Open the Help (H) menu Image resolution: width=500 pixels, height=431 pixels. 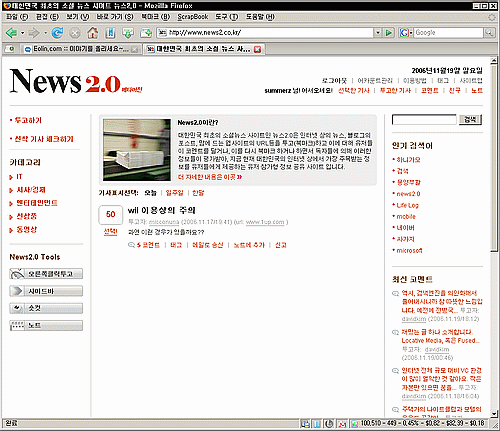pyautogui.click(x=260, y=17)
